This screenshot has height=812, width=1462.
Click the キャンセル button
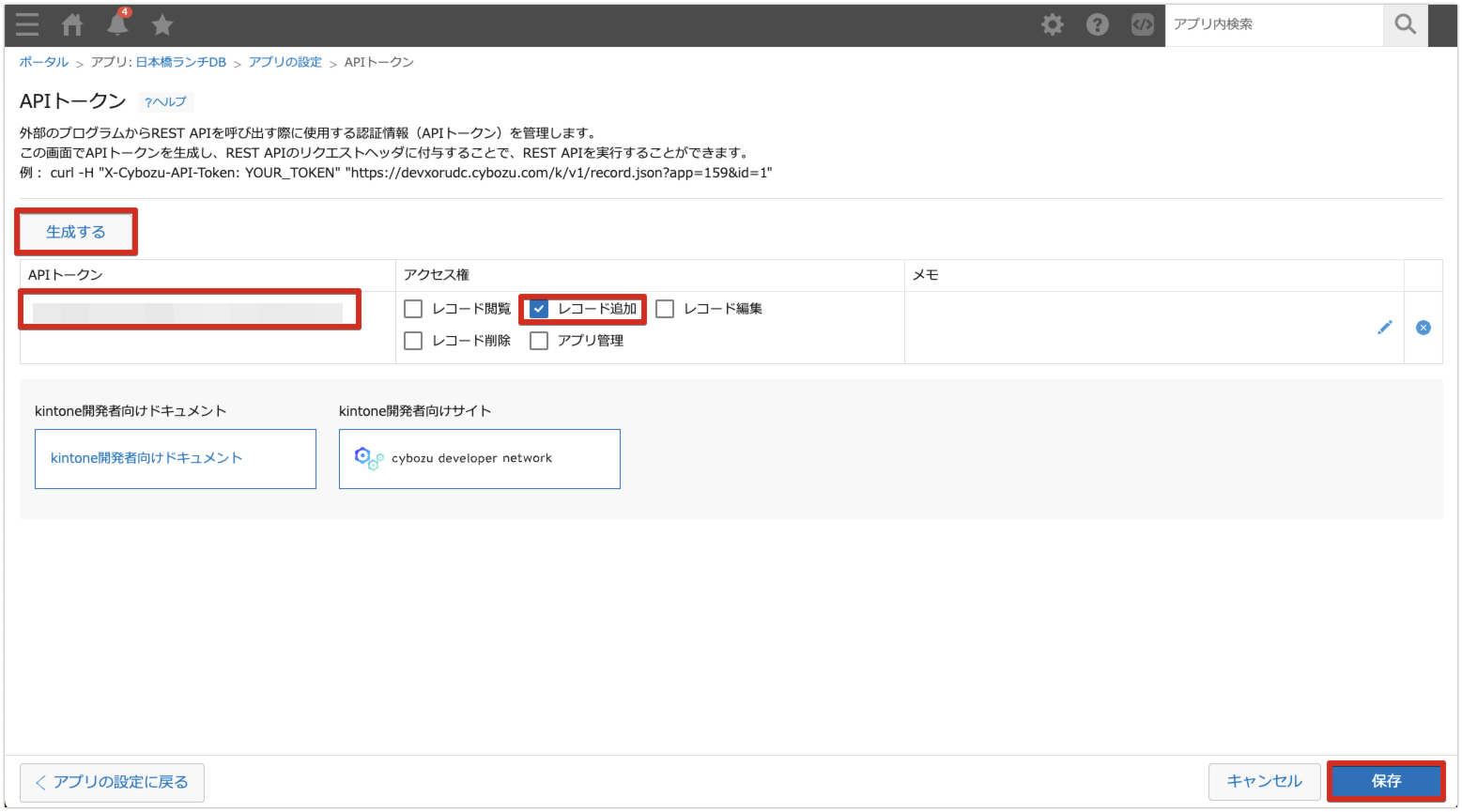(x=1264, y=781)
